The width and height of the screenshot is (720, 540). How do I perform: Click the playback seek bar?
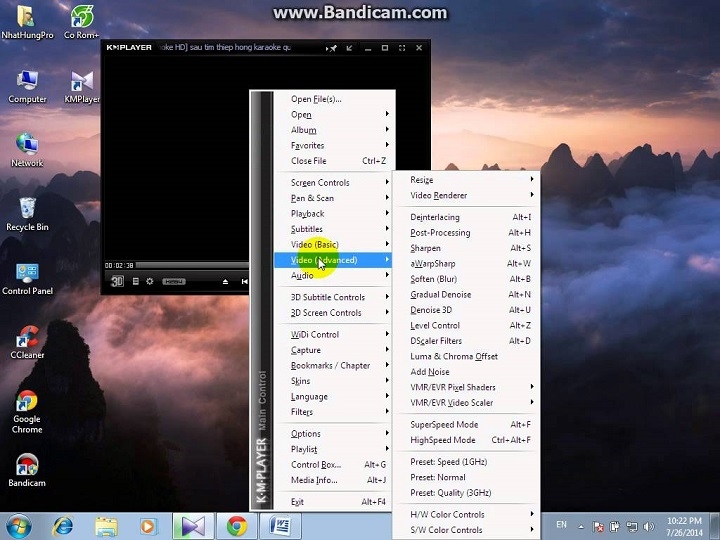(192, 265)
